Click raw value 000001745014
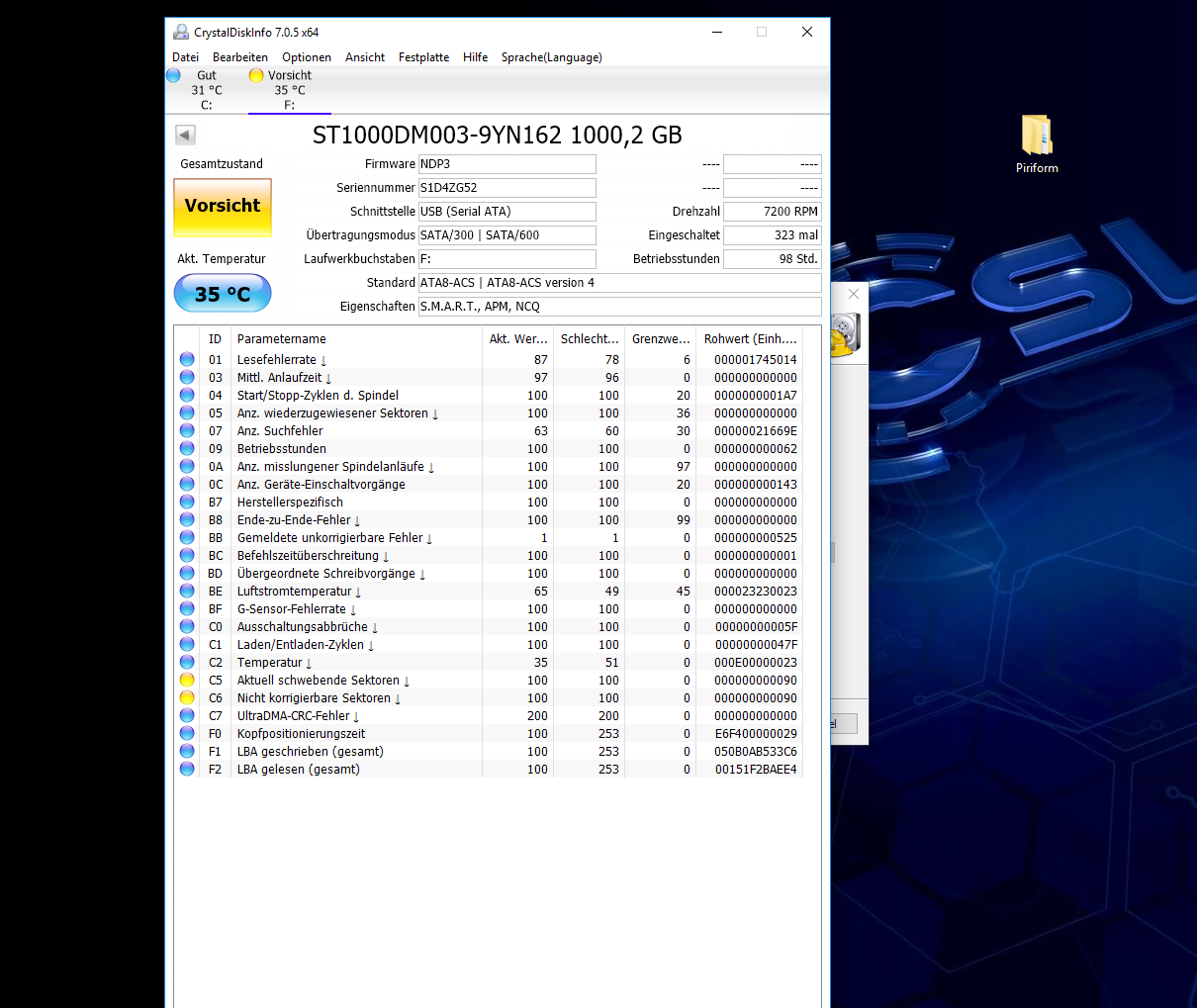The image size is (1197, 1008). click(x=756, y=360)
